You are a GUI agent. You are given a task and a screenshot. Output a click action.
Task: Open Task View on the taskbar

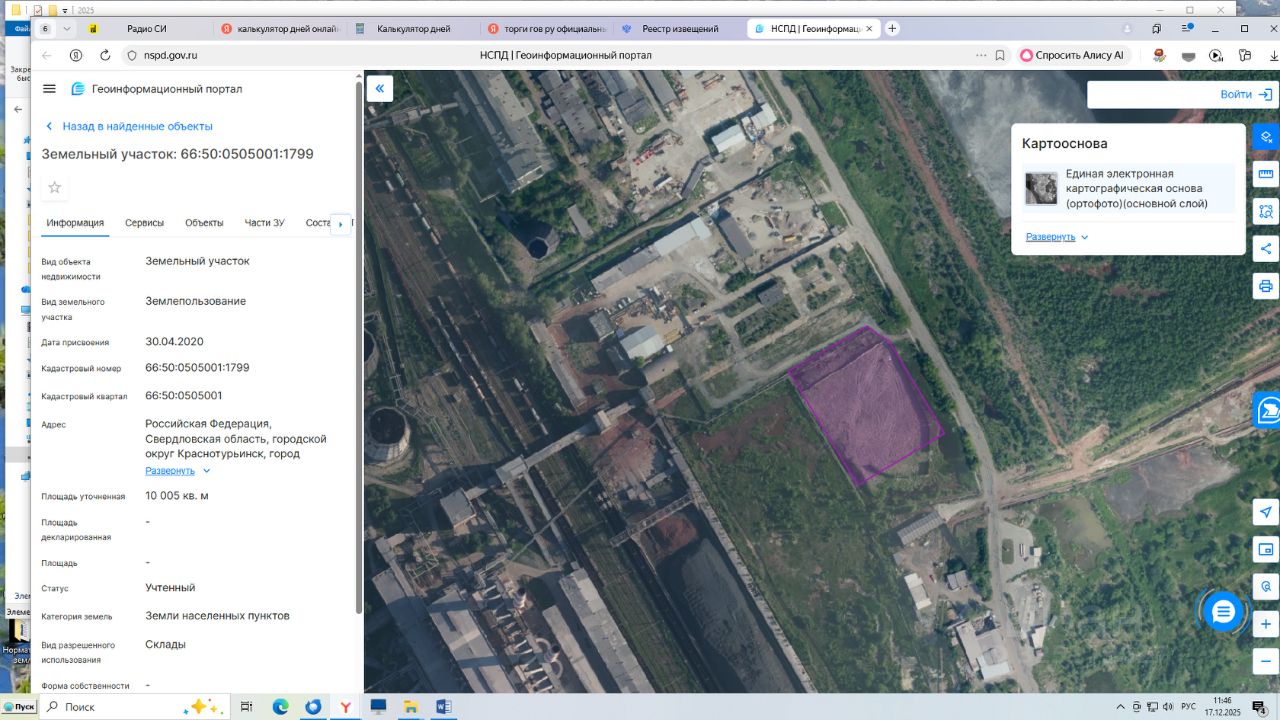point(247,707)
